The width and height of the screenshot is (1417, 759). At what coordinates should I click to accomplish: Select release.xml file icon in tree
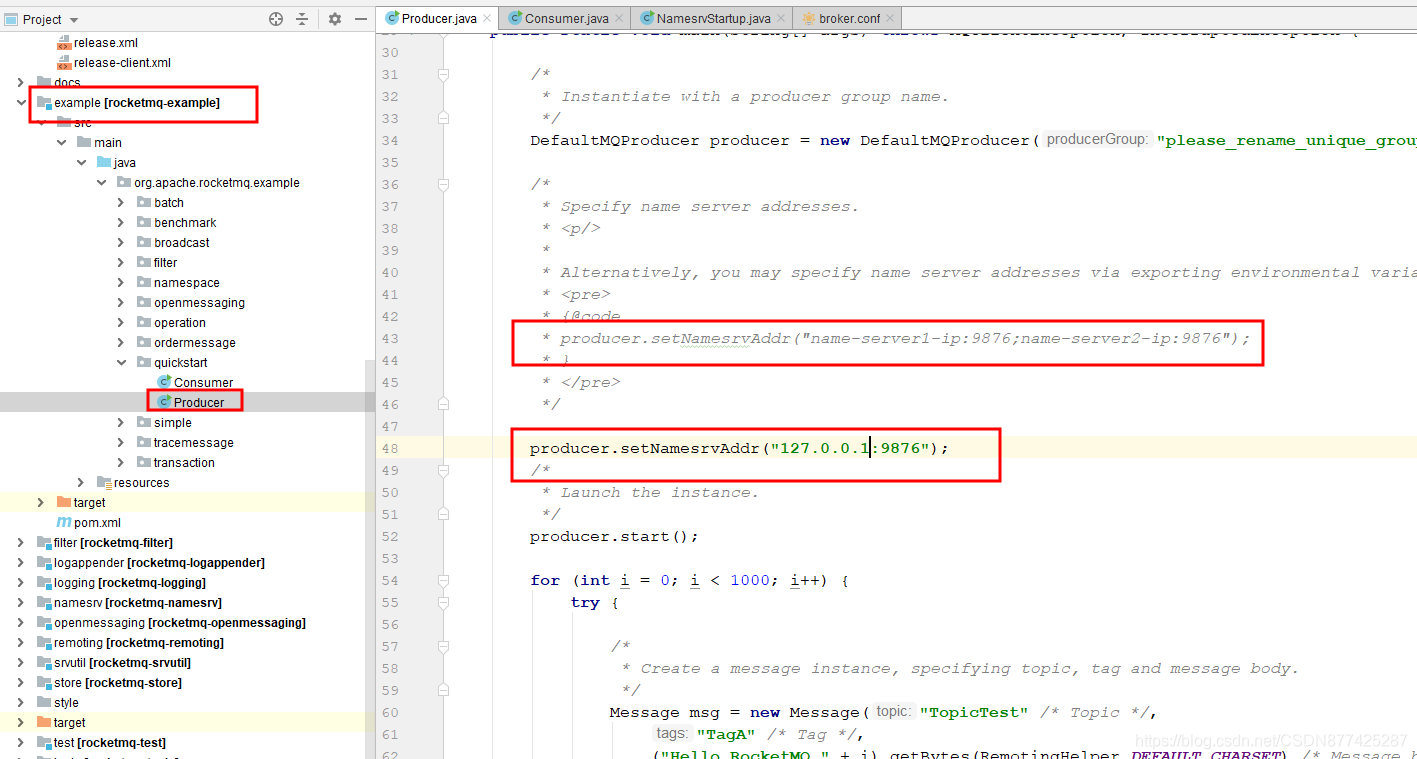click(x=64, y=42)
